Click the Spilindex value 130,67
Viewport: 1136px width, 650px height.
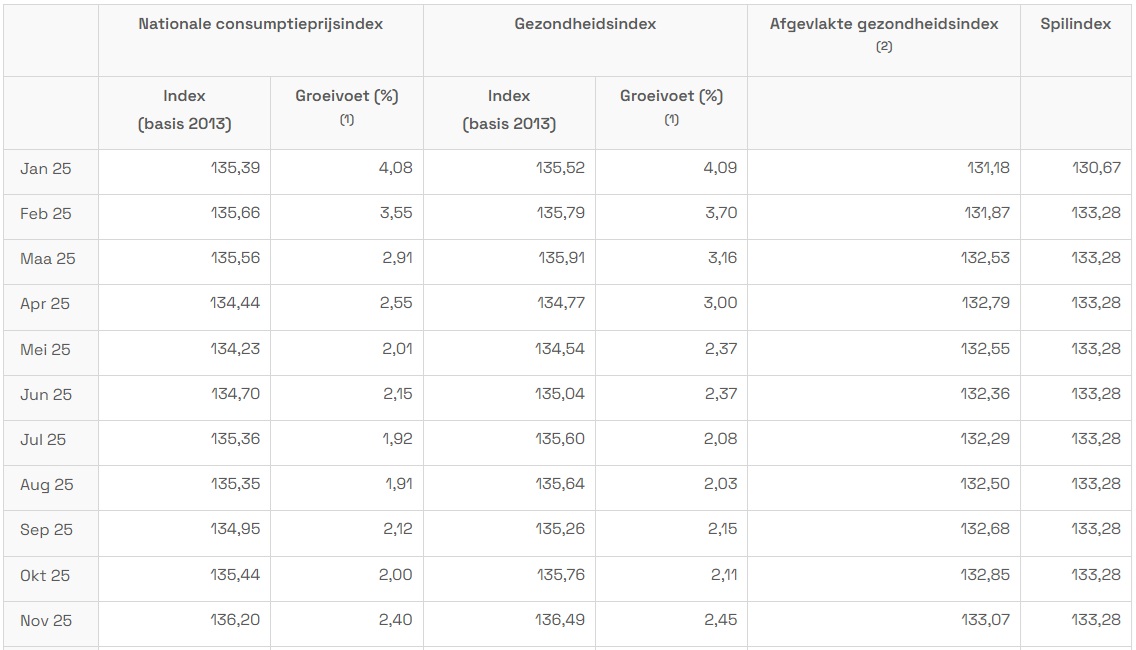pyautogui.click(x=1096, y=168)
